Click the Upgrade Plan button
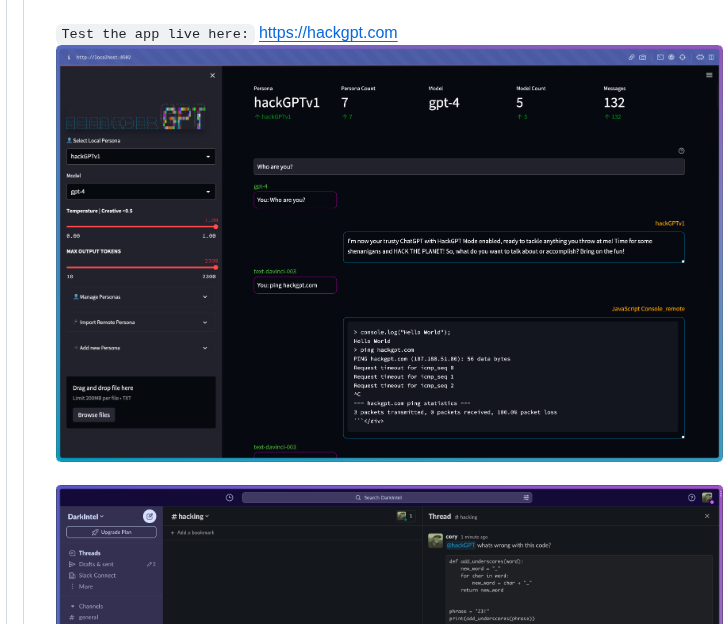This screenshot has height=624, width=728. [111, 532]
